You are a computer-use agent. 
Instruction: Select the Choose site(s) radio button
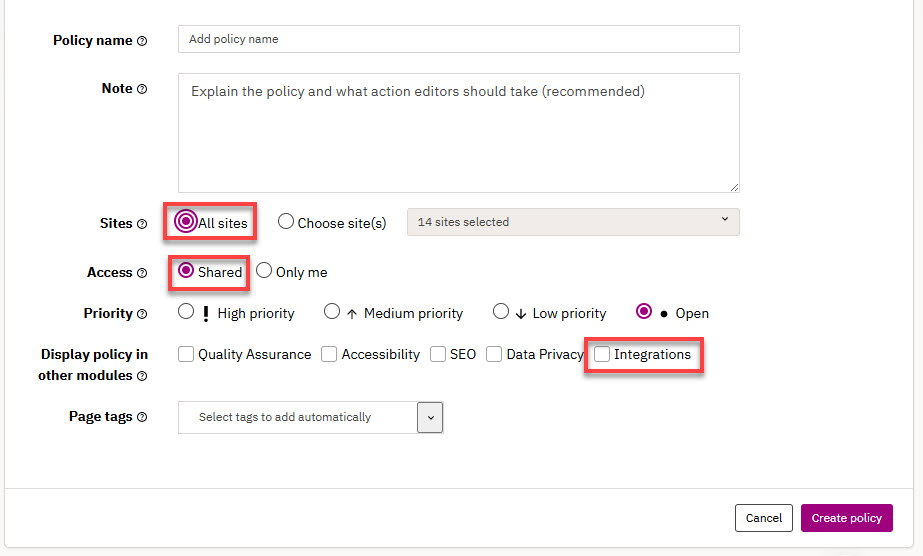(x=286, y=221)
